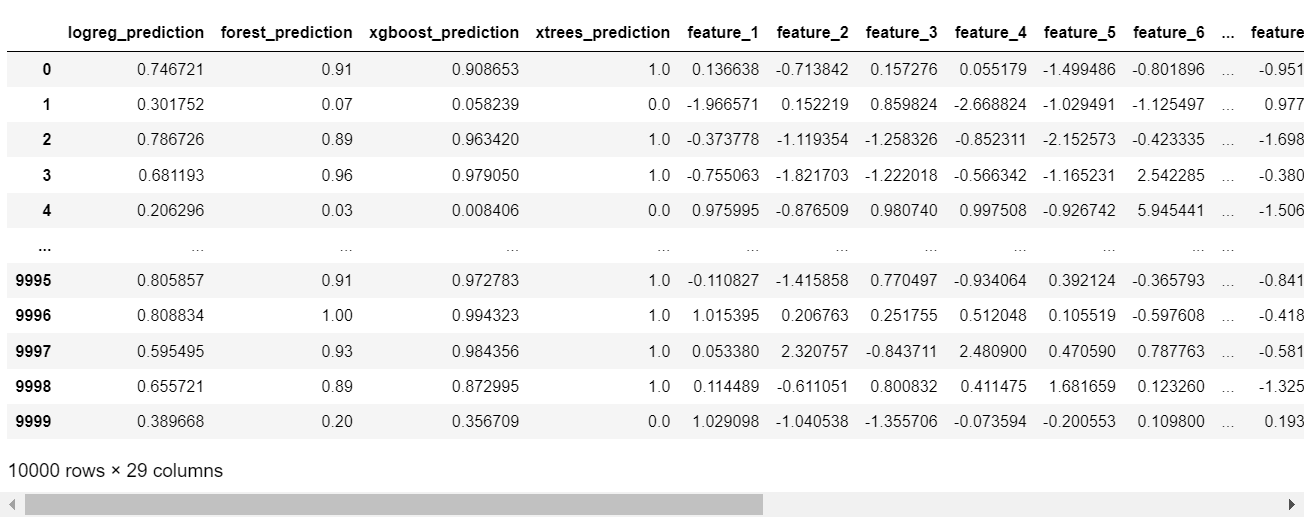
Task: Click logreg_prediction value 0.746721
Action: pyautogui.click(x=171, y=70)
